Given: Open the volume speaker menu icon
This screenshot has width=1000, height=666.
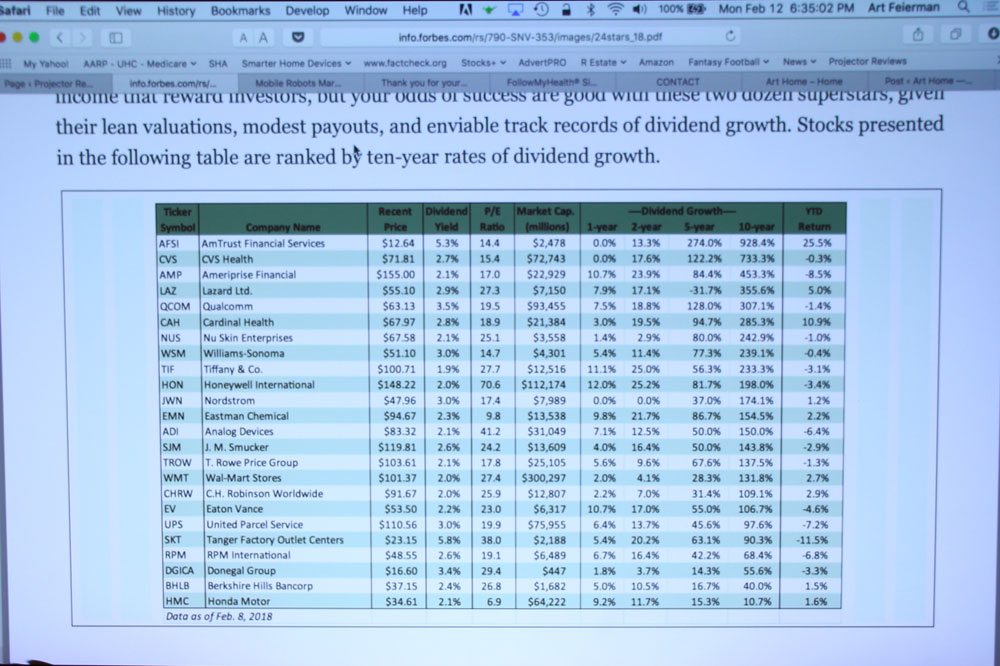Looking at the screenshot, I should (x=640, y=10).
